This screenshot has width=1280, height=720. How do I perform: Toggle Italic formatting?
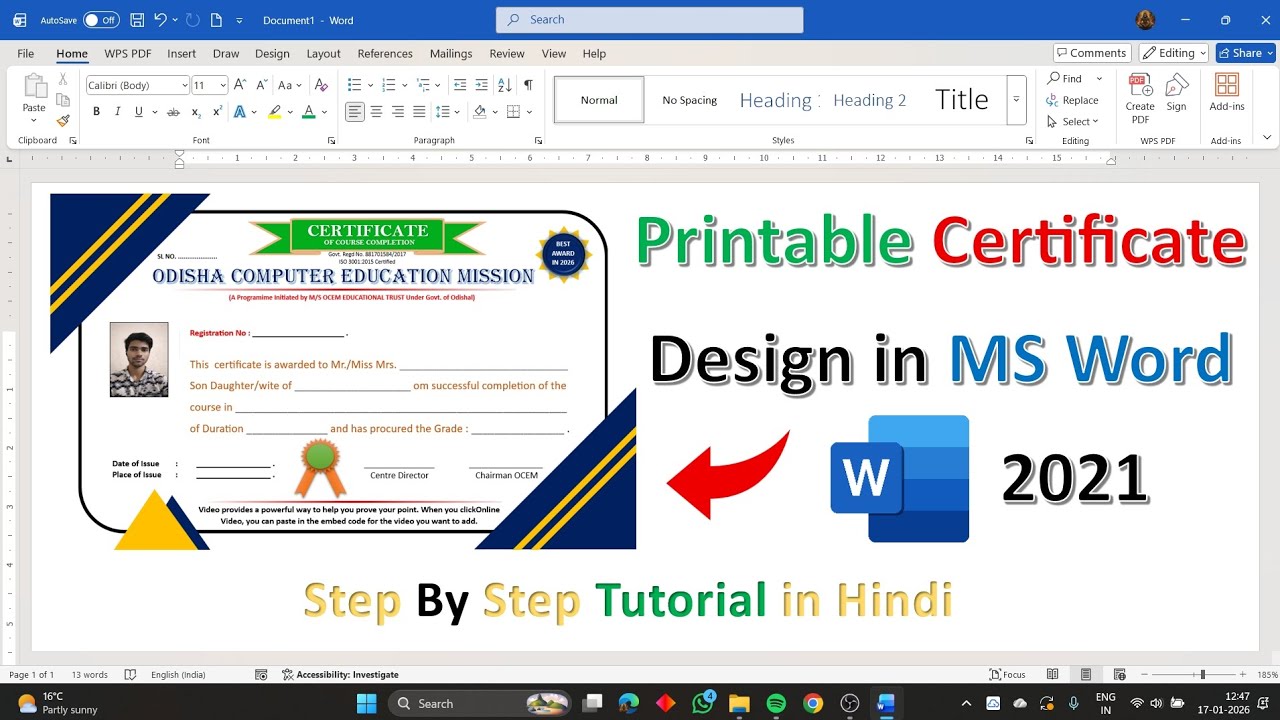coord(117,112)
